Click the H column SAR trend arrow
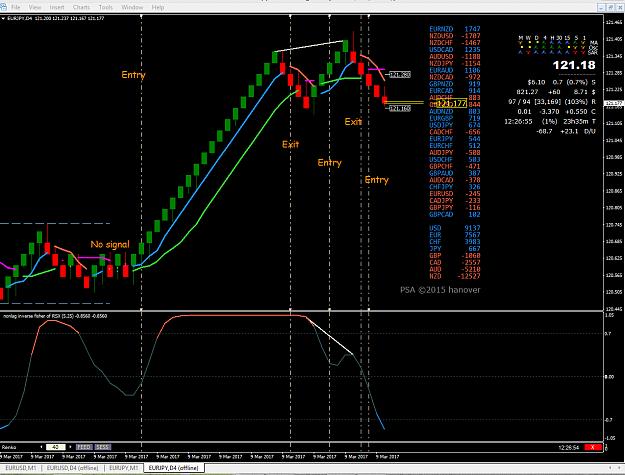The image size is (625, 475). [552, 52]
